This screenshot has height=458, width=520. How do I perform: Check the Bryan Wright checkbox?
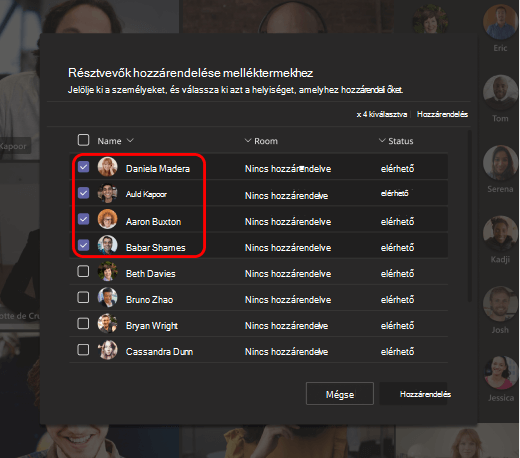[x=83, y=323]
